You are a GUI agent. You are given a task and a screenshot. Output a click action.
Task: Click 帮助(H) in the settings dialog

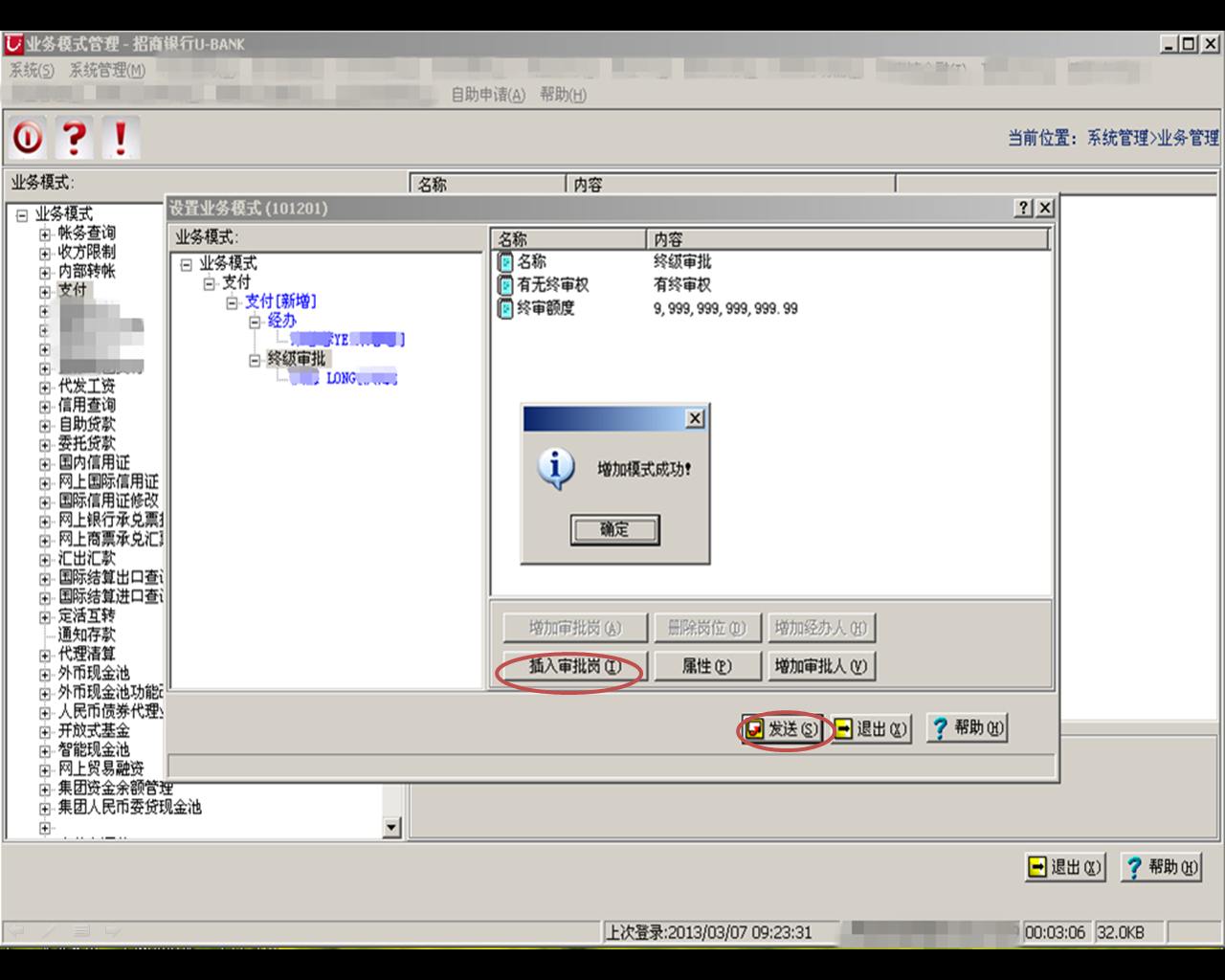point(968,729)
